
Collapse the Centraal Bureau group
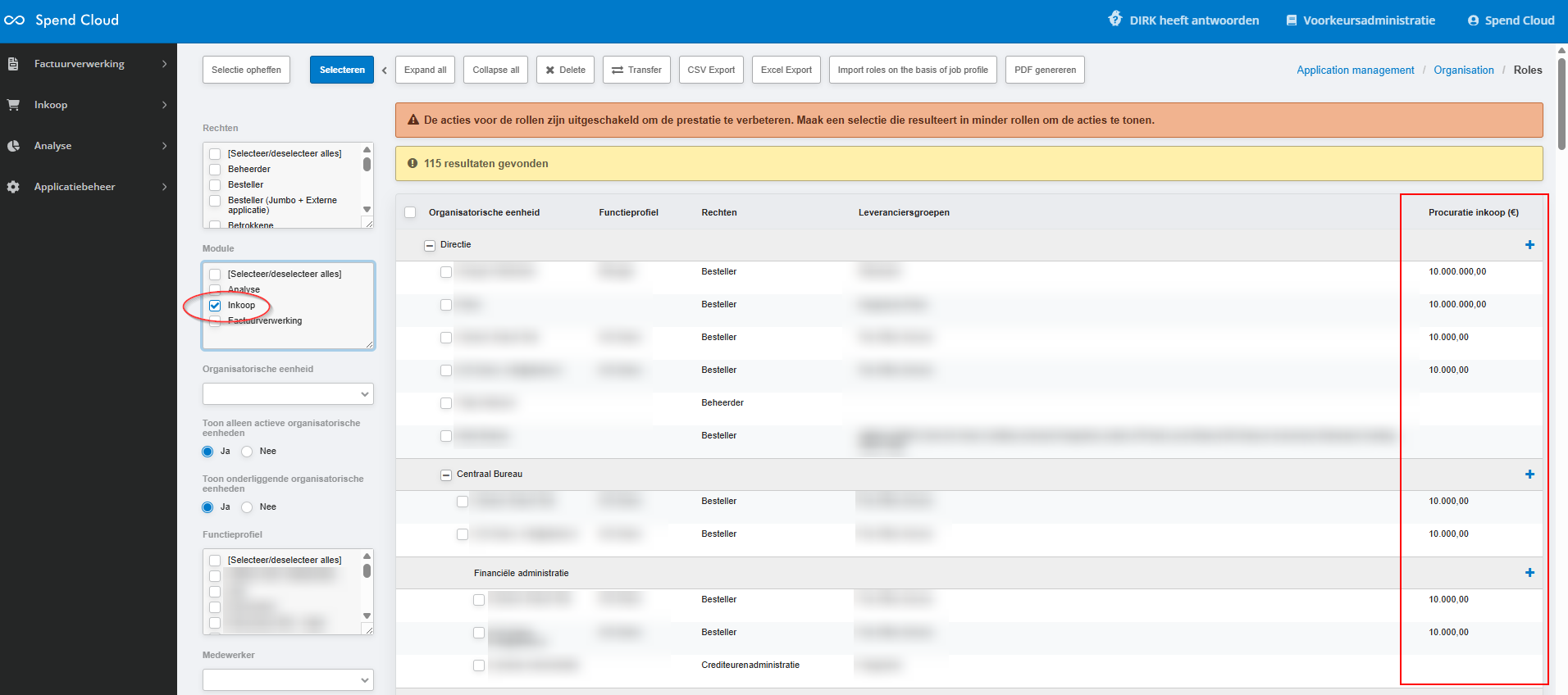(446, 475)
